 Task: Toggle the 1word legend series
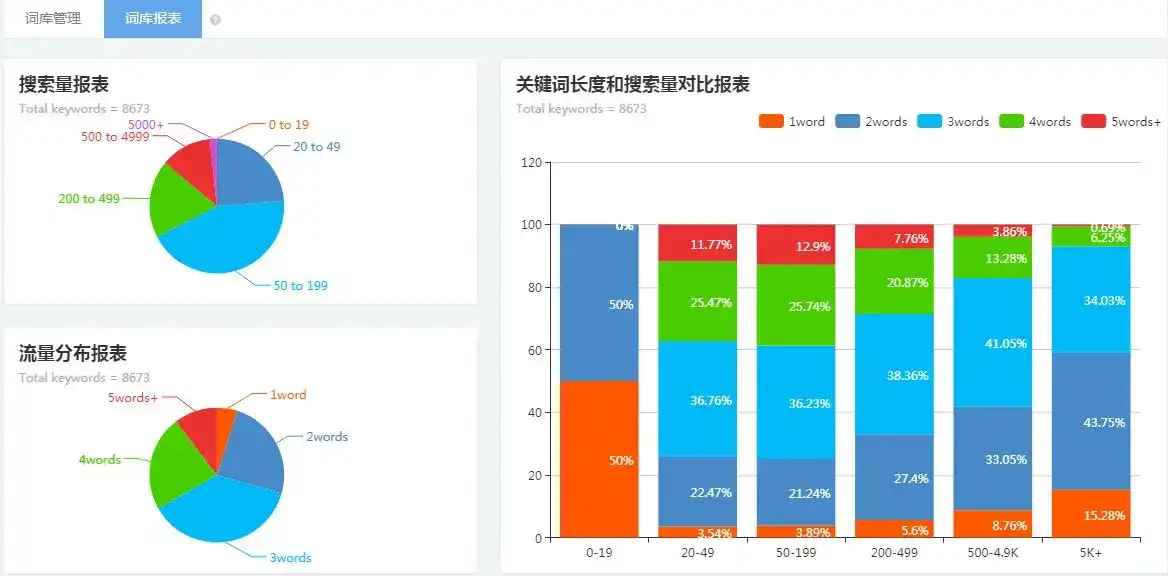[792, 121]
